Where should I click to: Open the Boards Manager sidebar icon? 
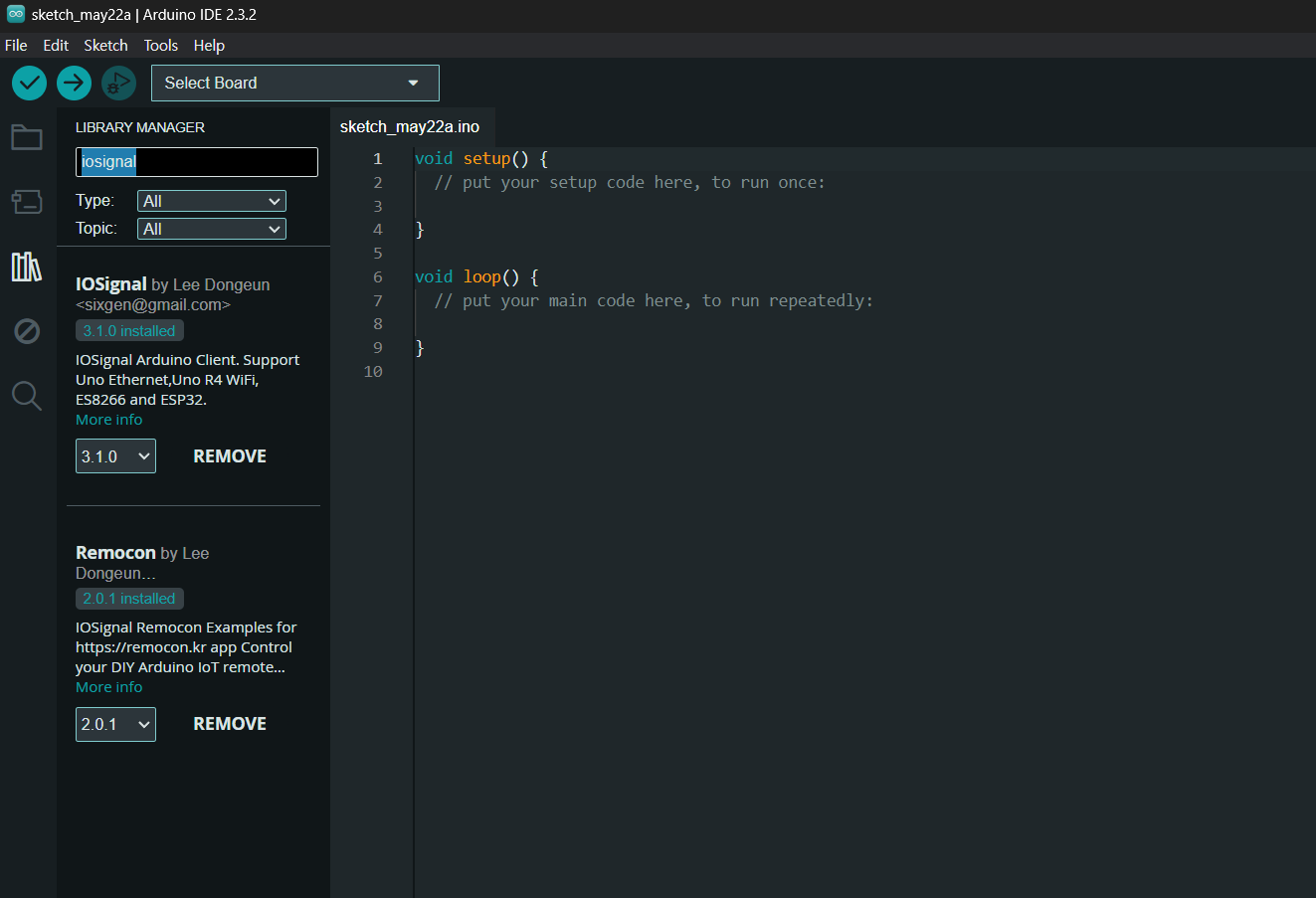pyautogui.click(x=27, y=202)
